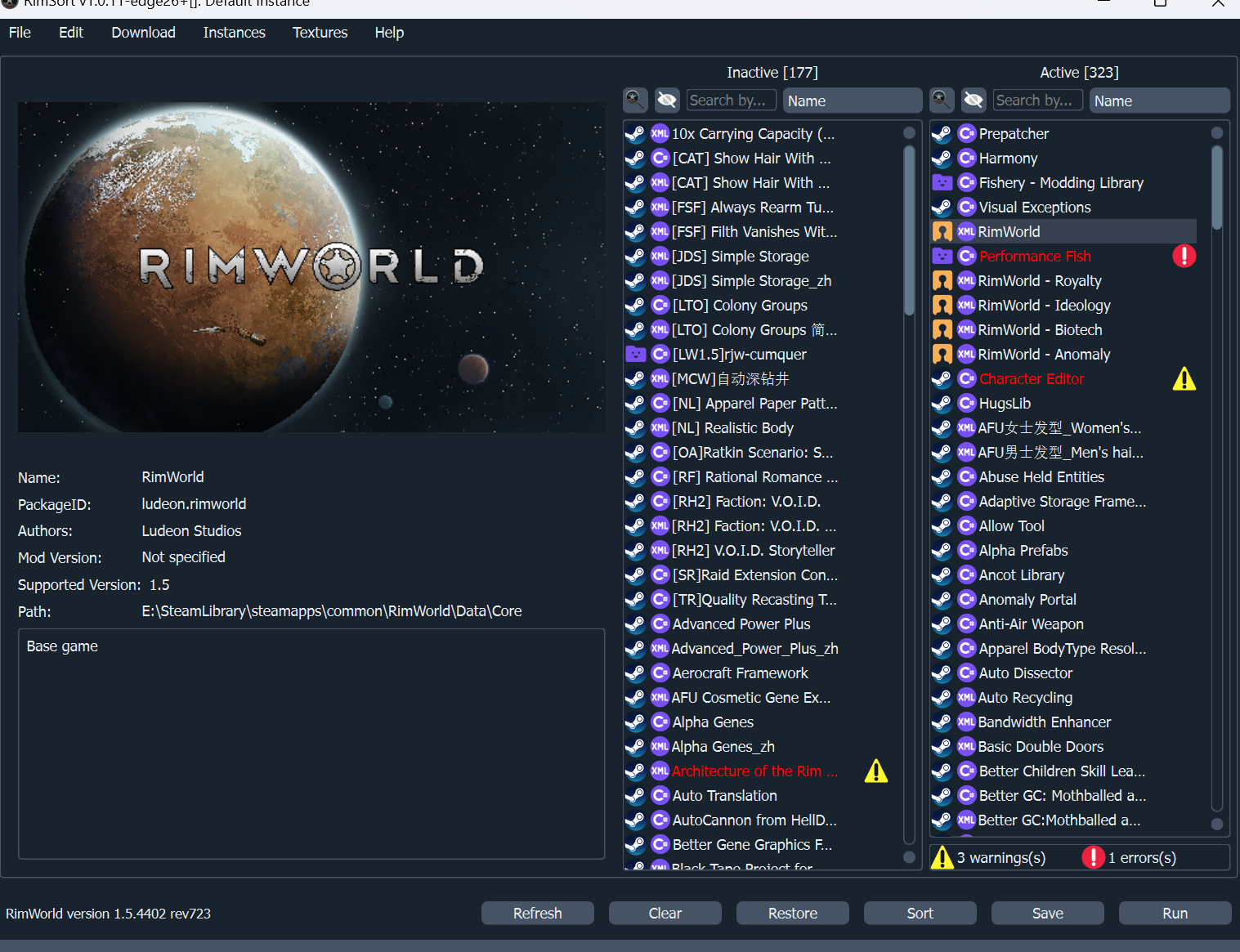This screenshot has width=1240, height=952.
Task: Click the Architecture of the Rim warning icon
Action: coord(876,771)
